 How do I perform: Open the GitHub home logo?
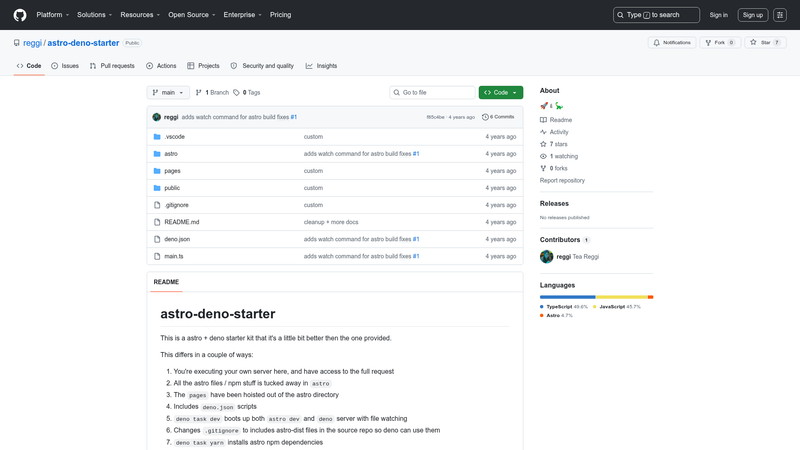tap(20, 15)
